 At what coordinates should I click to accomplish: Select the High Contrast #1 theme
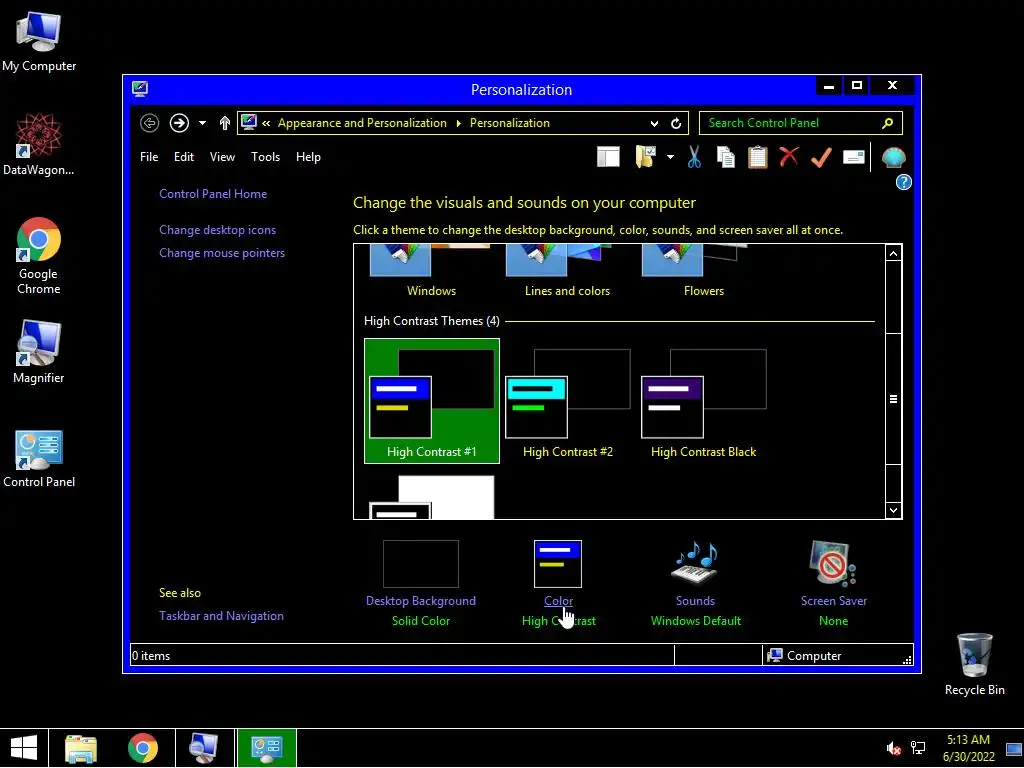[x=432, y=401]
